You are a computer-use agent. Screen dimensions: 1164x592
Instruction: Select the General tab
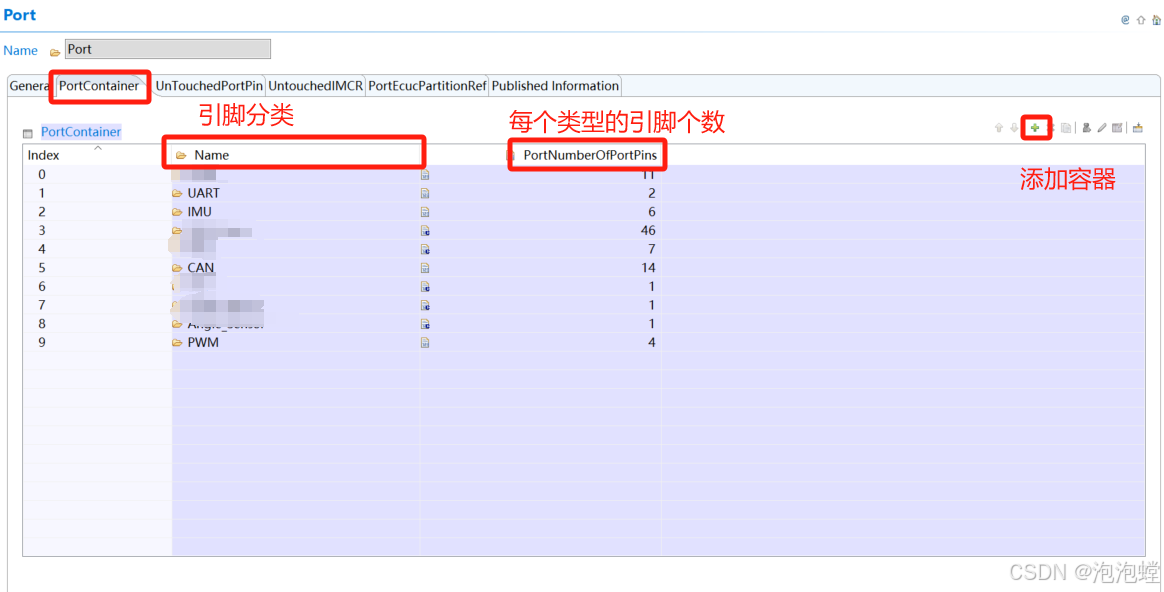click(27, 86)
